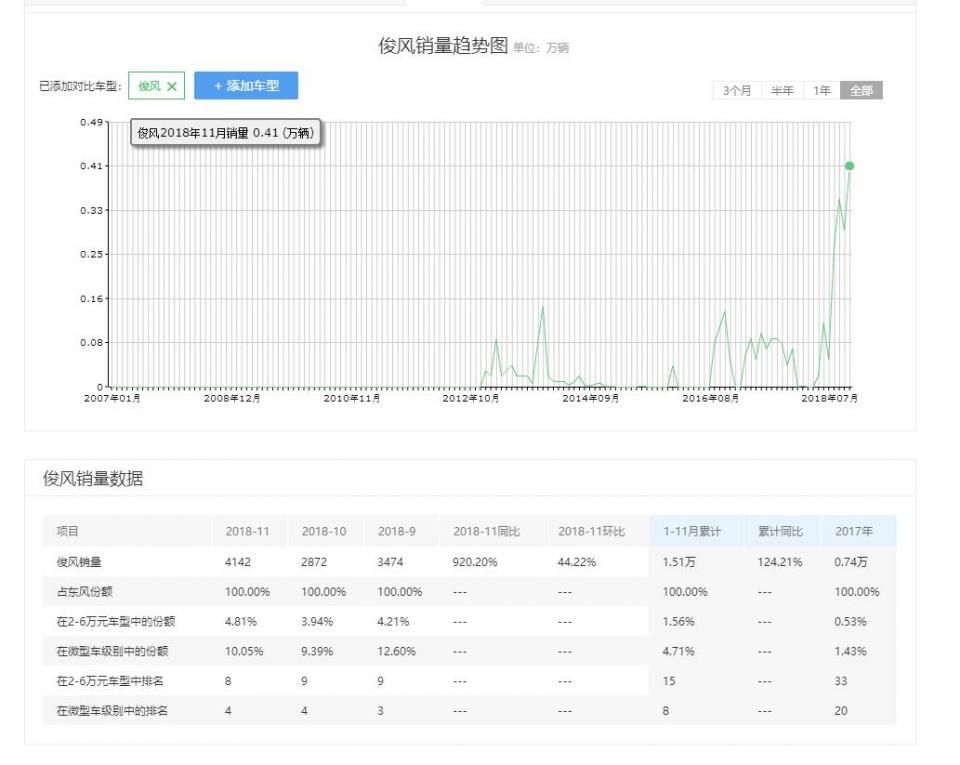This screenshot has height=765, width=960.
Task: Click the 2014年09月 x-axis label
Action: click(590, 398)
